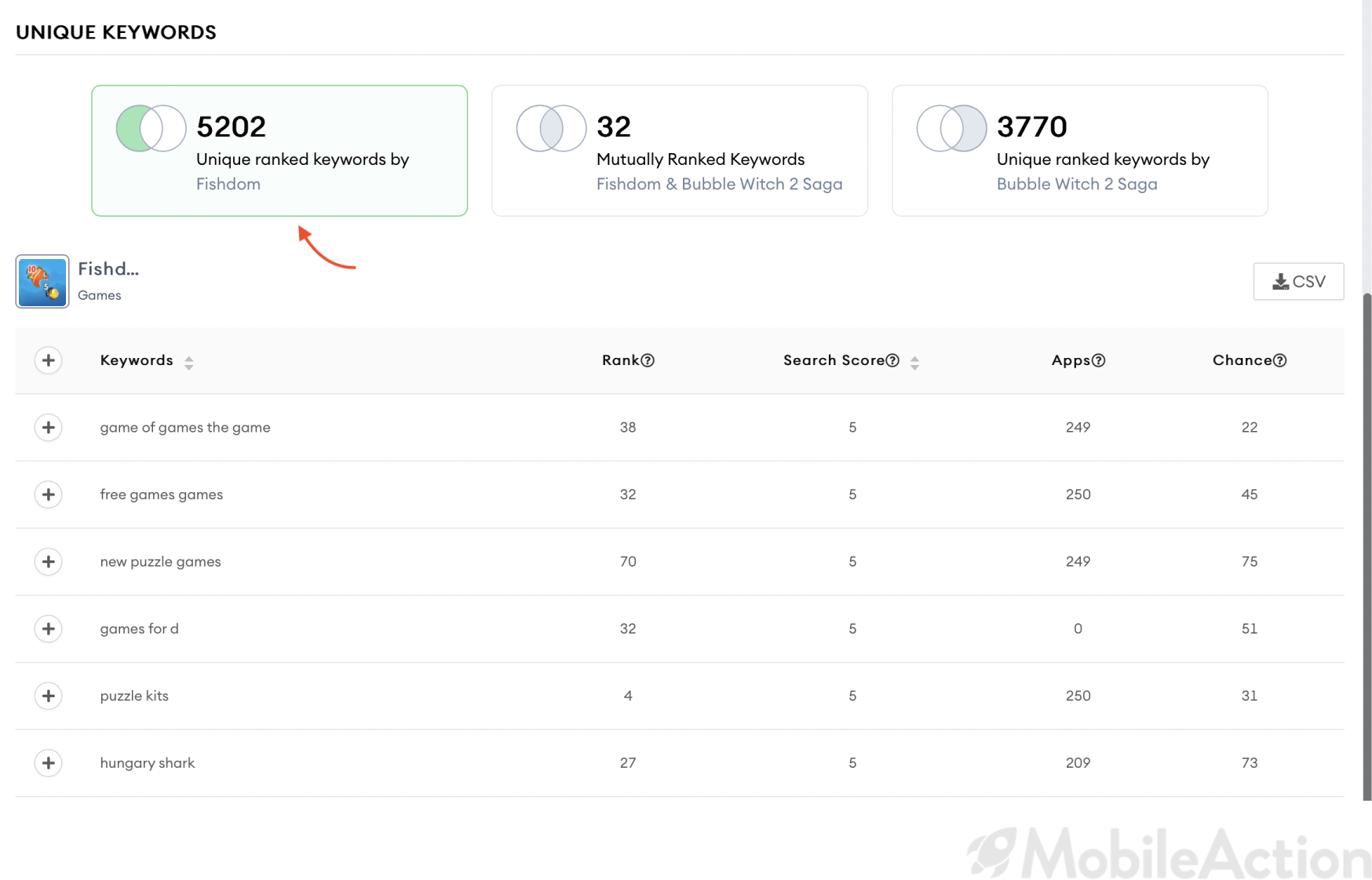Image resolution: width=1372 pixels, height=880 pixels.
Task: Expand the 'hungary shark' row
Action: click(x=49, y=763)
